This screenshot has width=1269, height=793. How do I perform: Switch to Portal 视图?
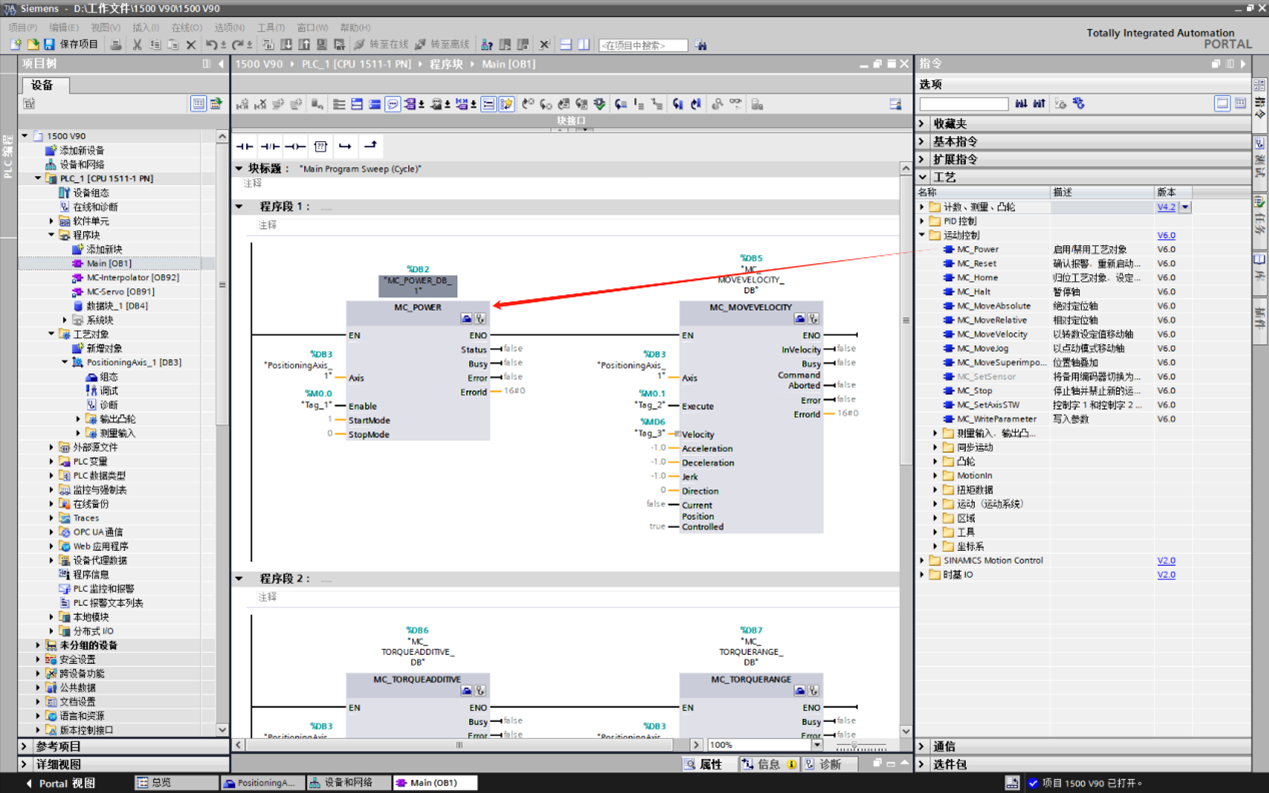tap(60, 783)
